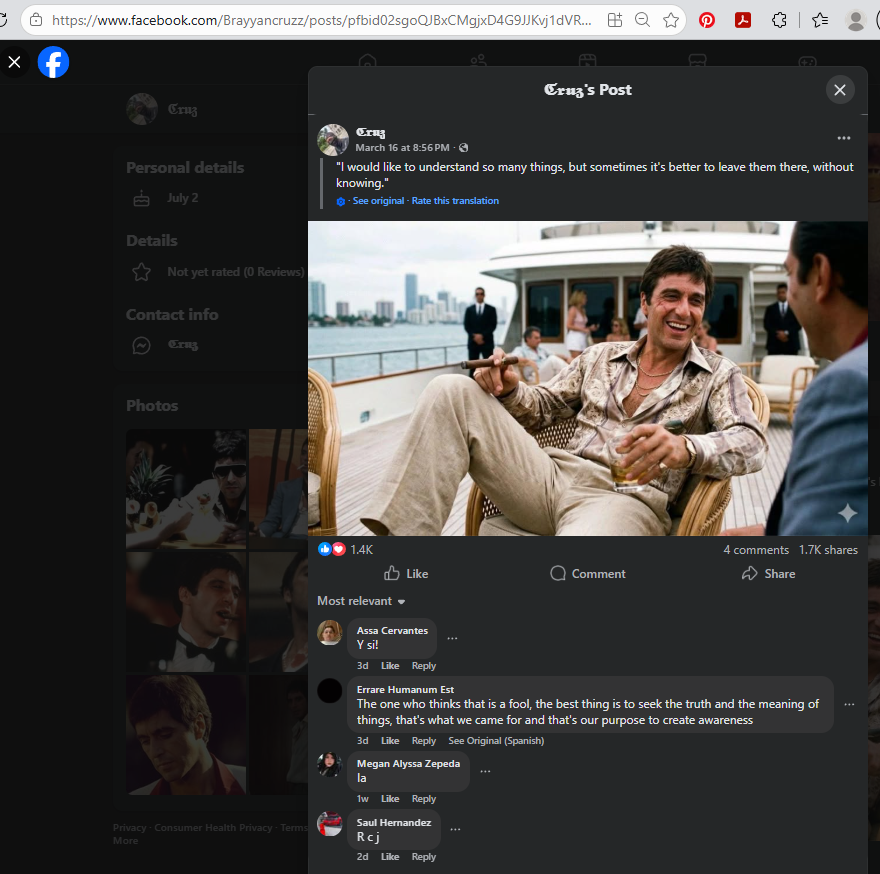Open options menu for Errare Humanum Est comment
This screenshot has height=874, width=880.
click(849, 704)
